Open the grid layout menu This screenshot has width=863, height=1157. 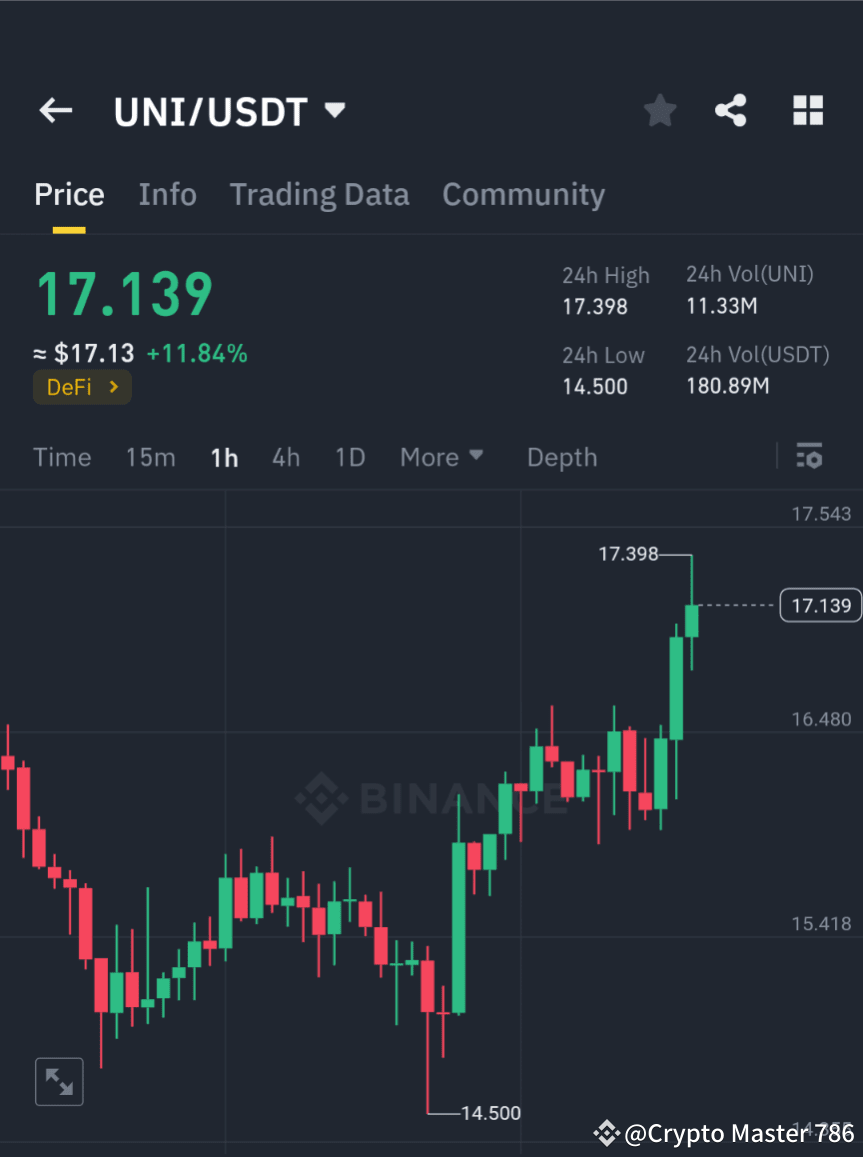pos(807,110)
